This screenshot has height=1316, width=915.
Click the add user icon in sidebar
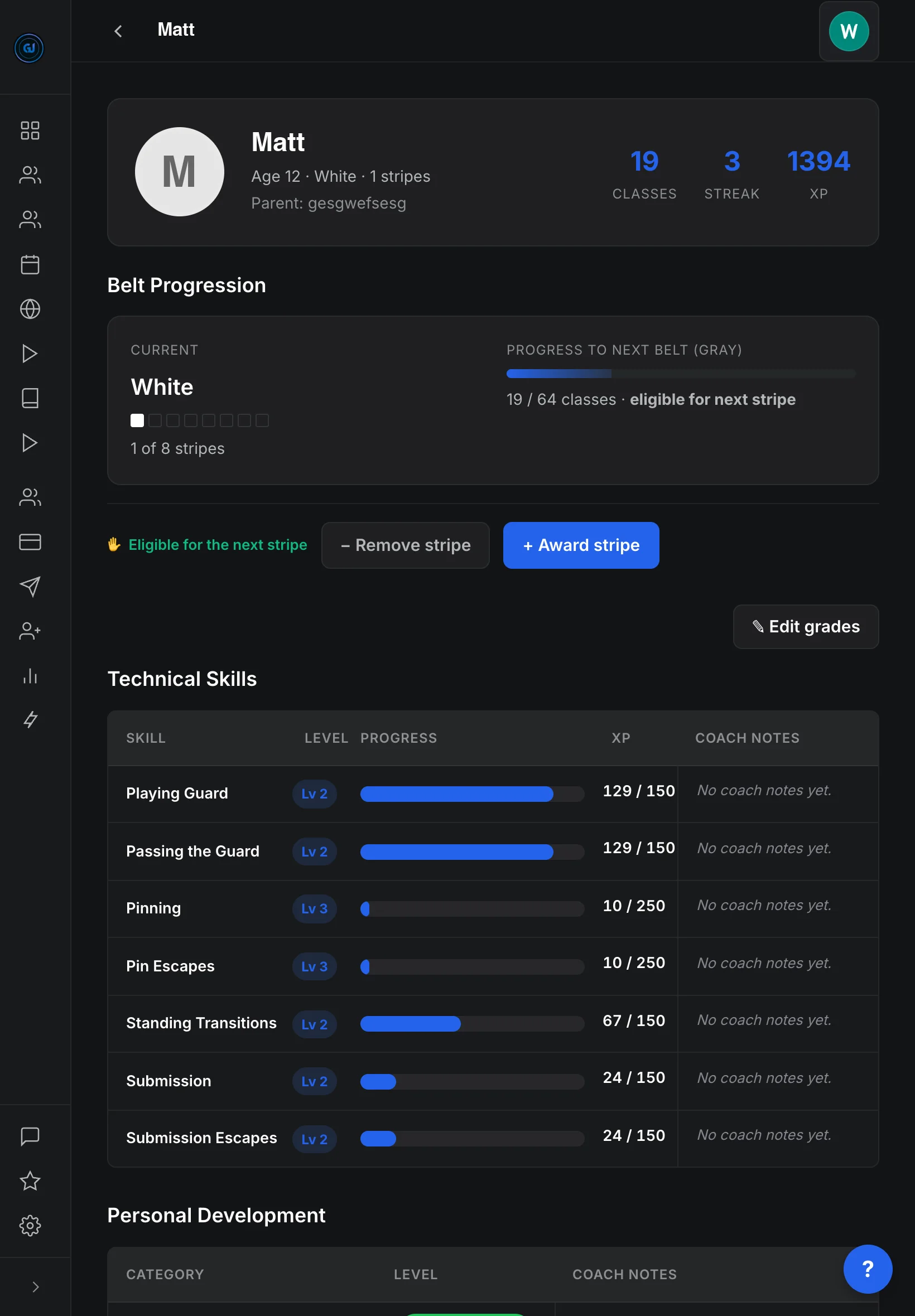[30, 631]
